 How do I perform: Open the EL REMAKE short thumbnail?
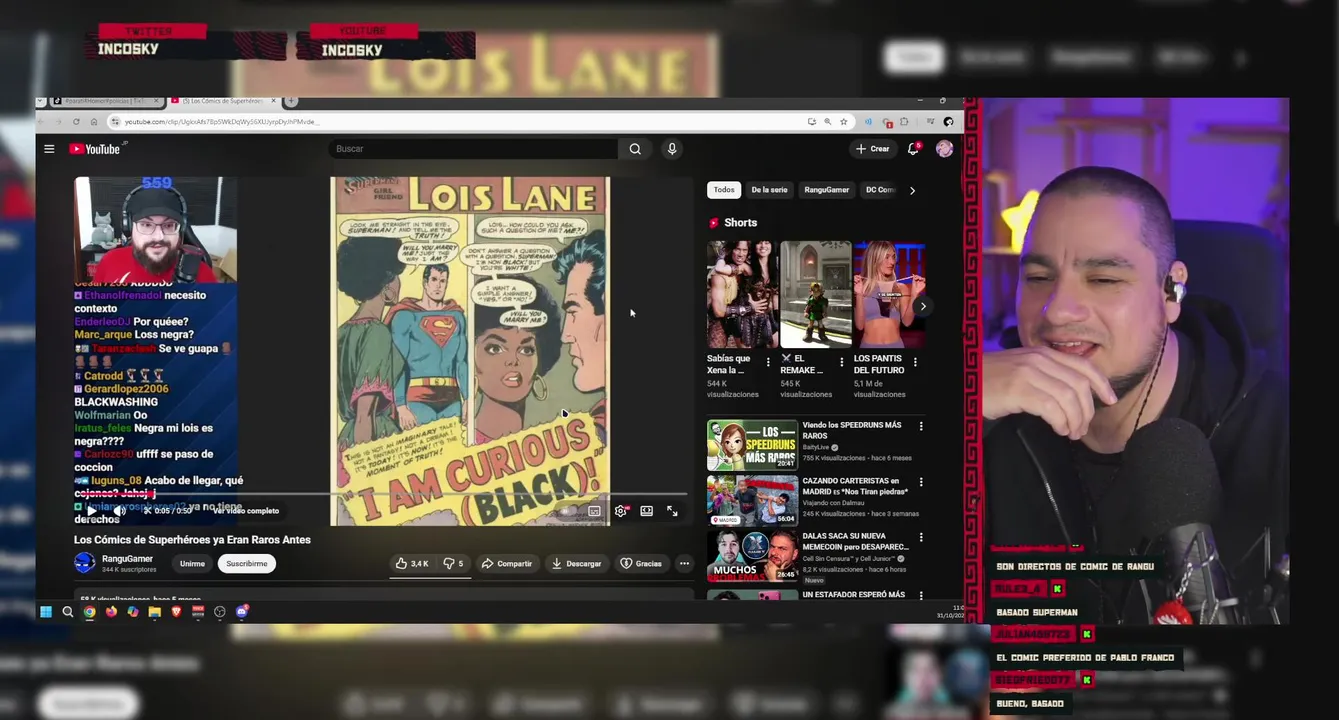pos(815,294)
